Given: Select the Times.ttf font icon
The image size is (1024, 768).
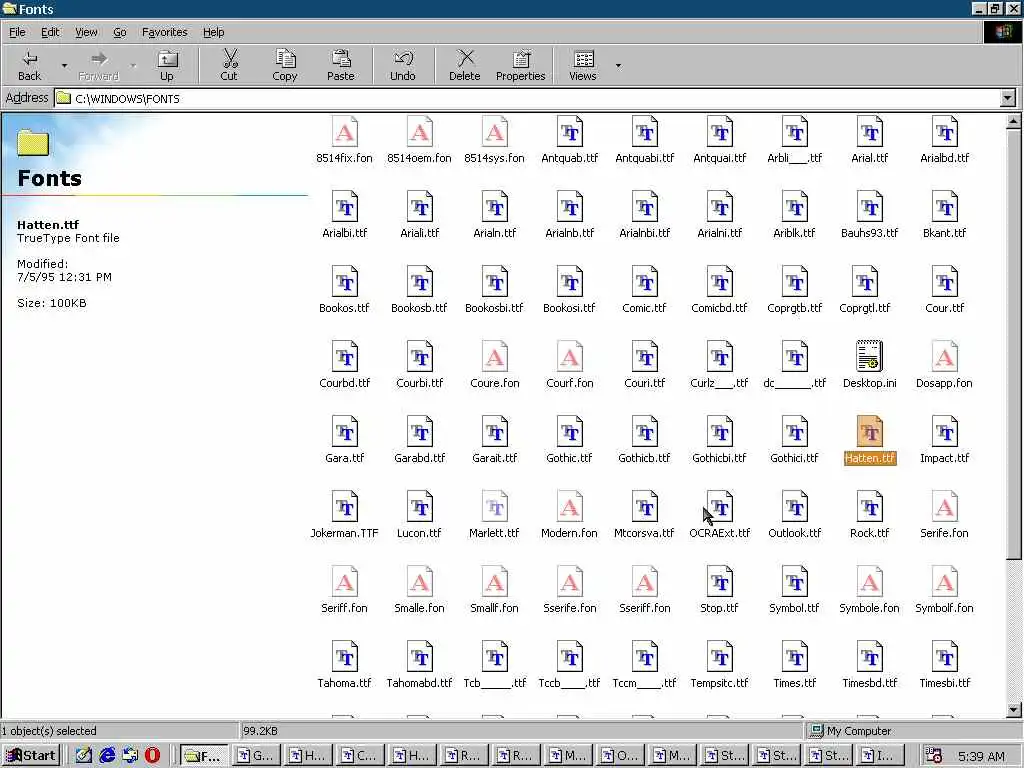Looking at the screenshot, I should [x=795, y=657].
